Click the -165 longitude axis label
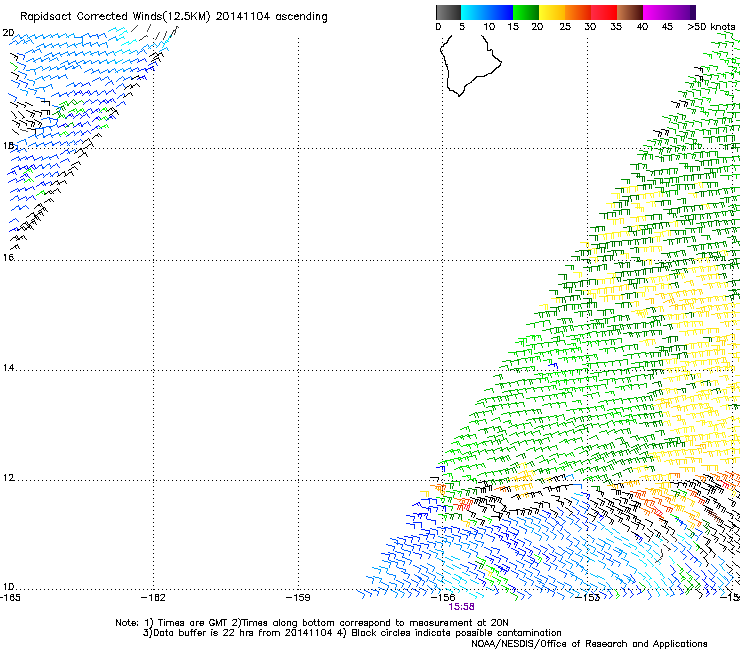Viewport: 740px width, 650px height. (10, 598)
